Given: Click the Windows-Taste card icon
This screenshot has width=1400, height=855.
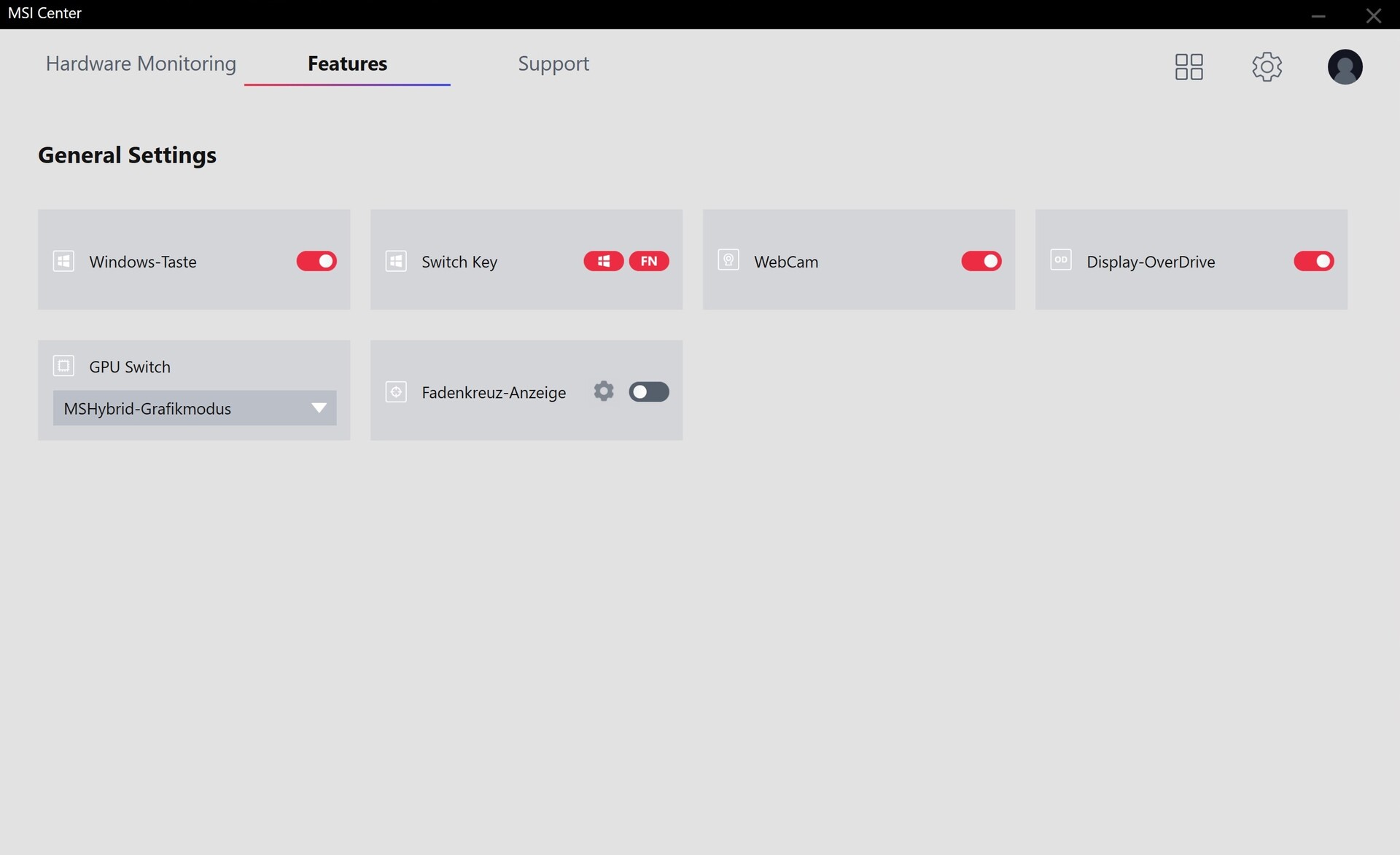Looking at the screenshot, I should tap(63, 261).
